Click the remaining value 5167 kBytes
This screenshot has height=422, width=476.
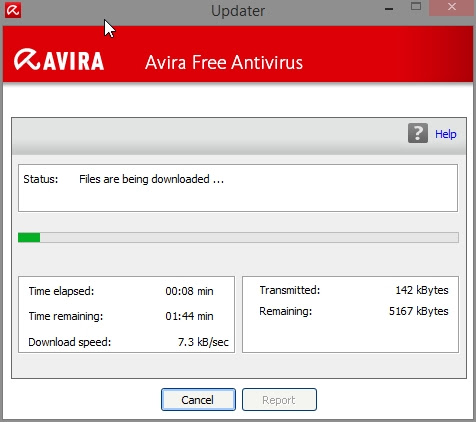419,311
